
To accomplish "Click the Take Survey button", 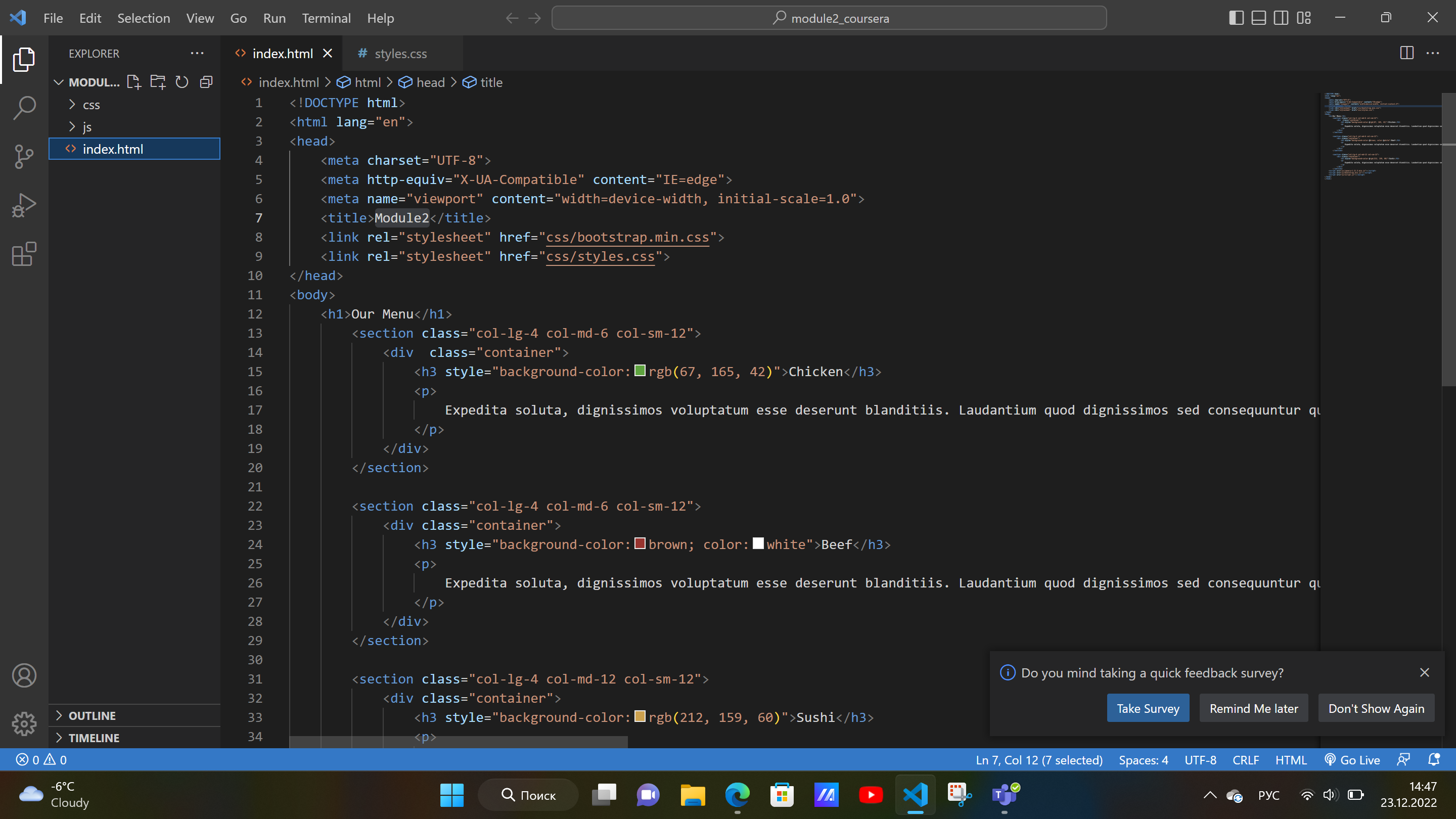I will click(1148, 708).
